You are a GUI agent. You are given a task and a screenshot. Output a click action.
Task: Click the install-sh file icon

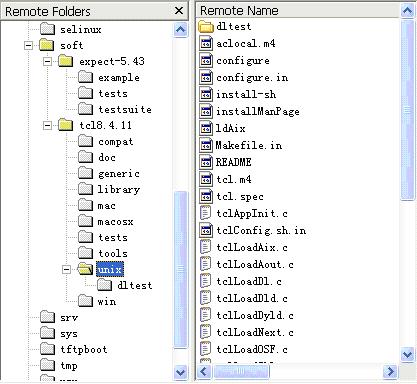[x=206, y=94]
